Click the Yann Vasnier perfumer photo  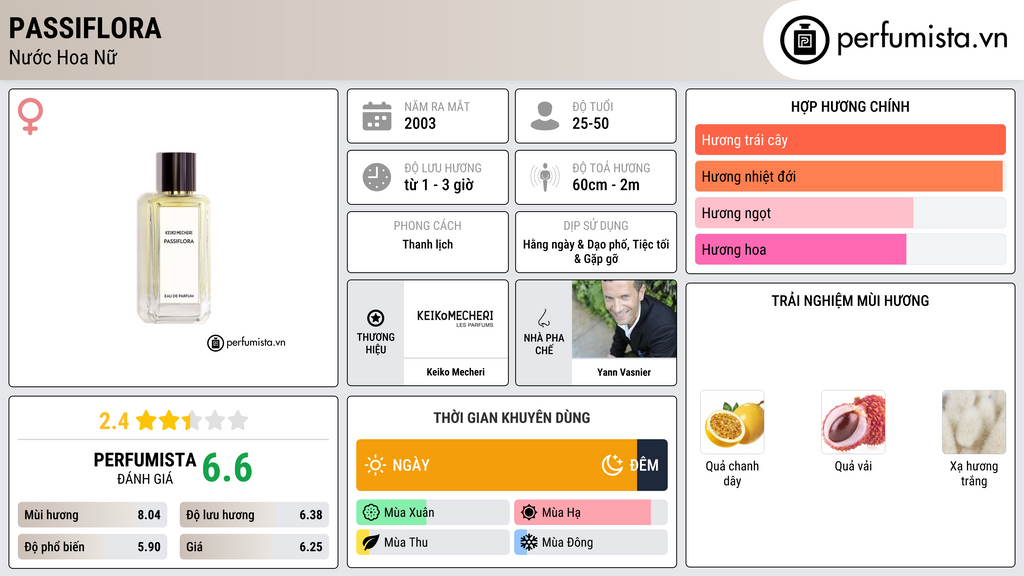tap(624, 319)
